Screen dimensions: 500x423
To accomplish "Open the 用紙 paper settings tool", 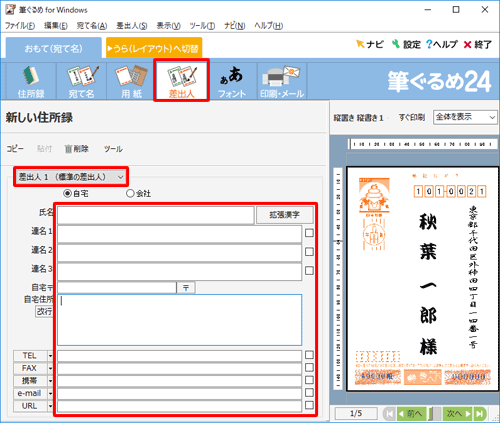I will pos(131,81).
